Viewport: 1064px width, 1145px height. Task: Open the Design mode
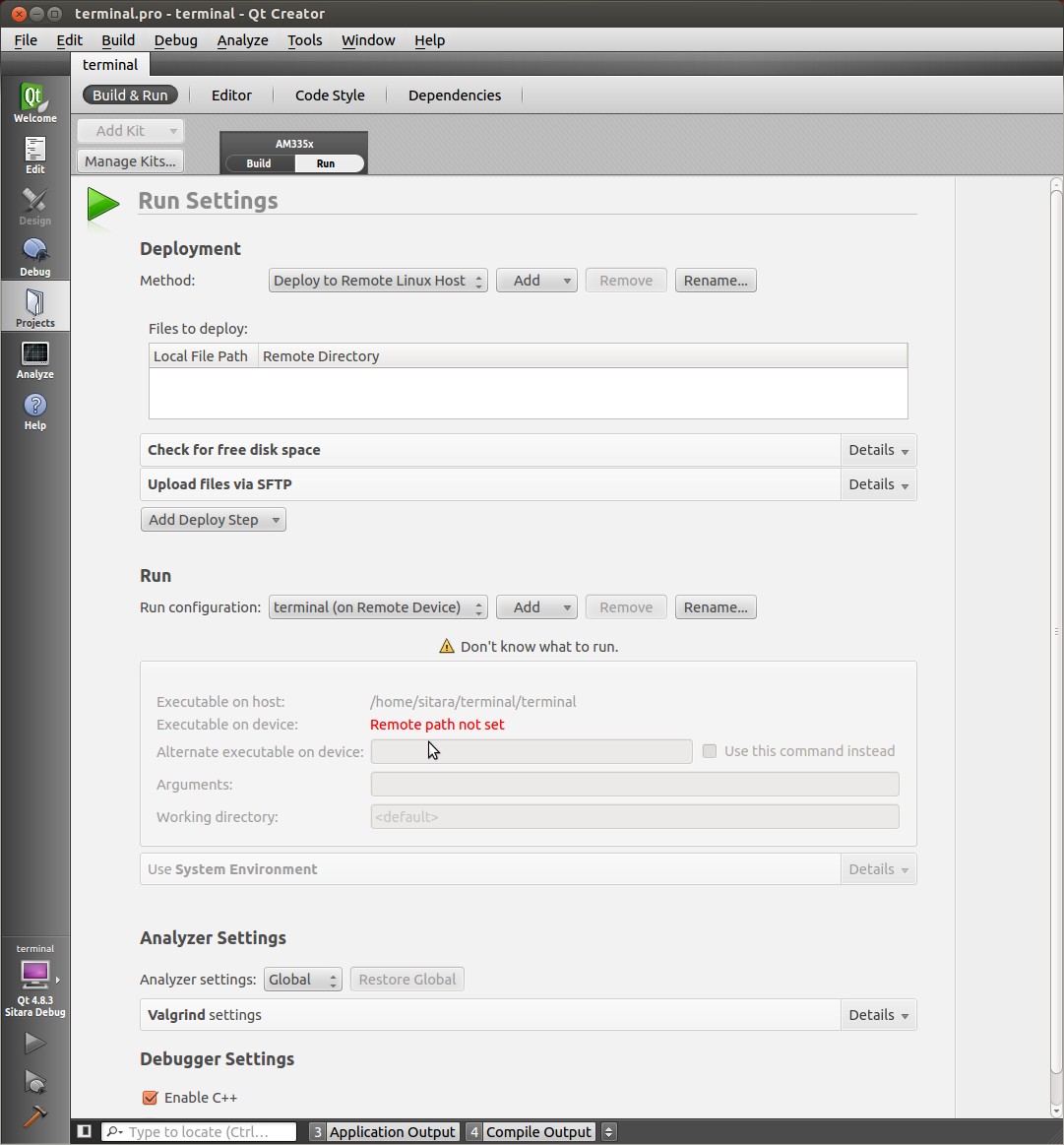coord(34,206)
